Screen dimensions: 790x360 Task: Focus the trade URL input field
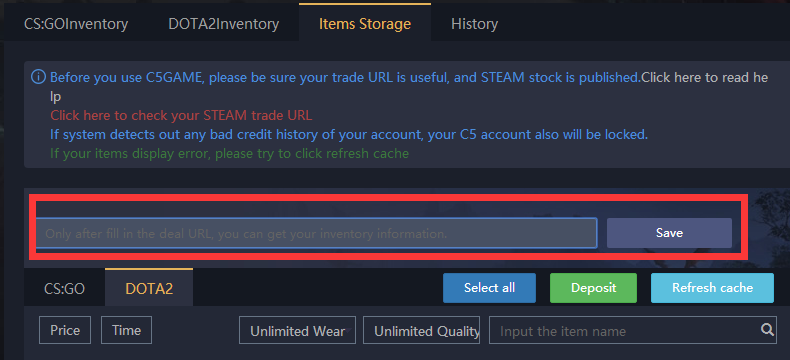(316, 233)
